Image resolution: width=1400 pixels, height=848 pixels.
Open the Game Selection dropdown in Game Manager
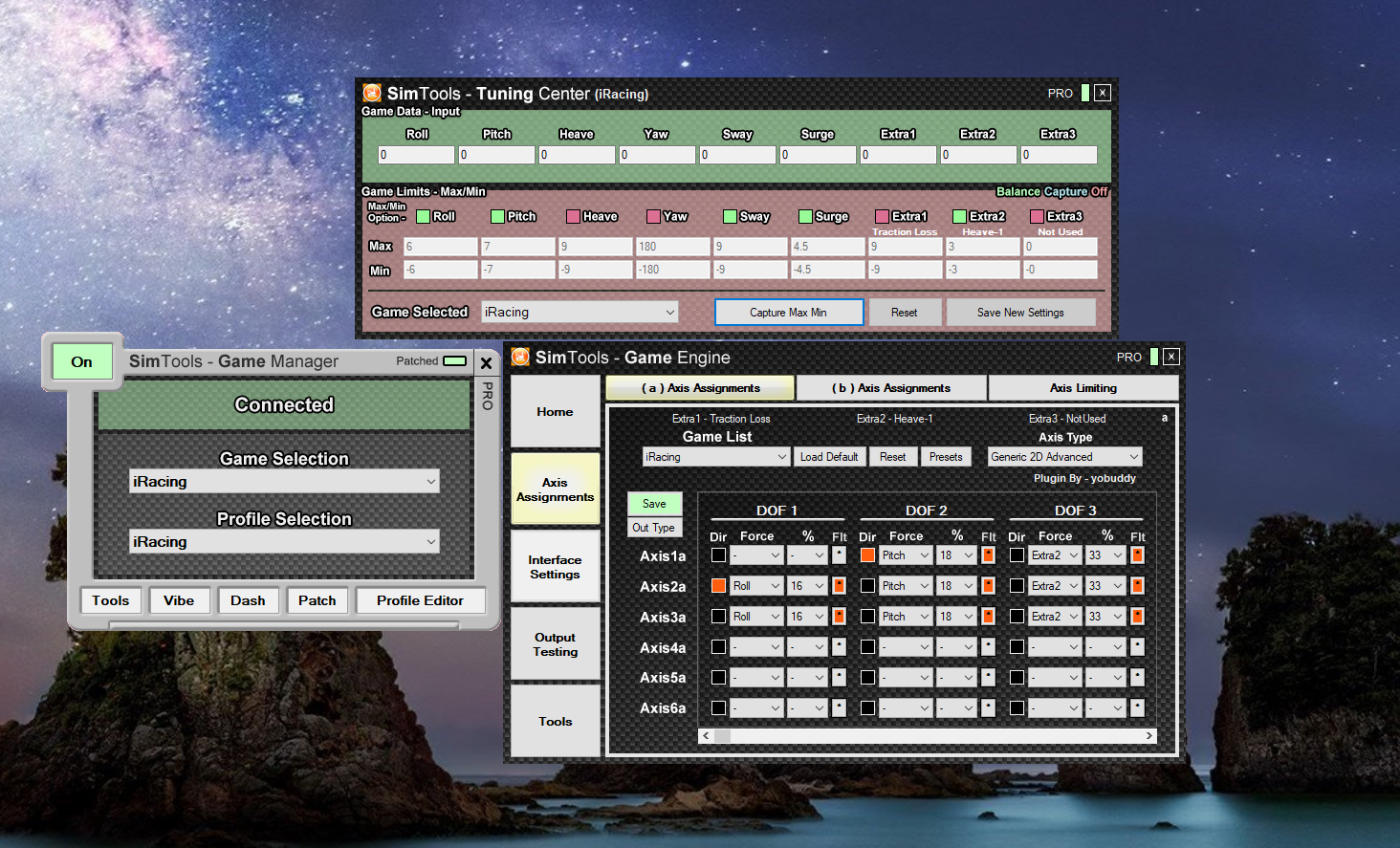tap(284, 481)
